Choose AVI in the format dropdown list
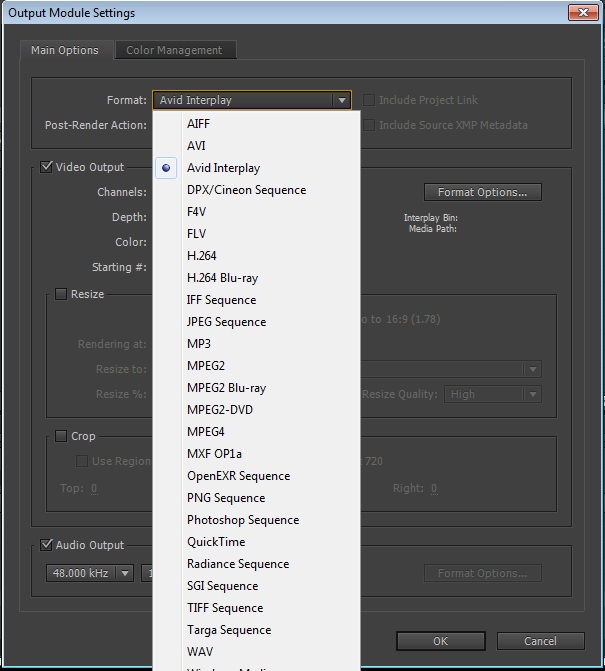Image resolution: width=605 pixels, height=671 pixels. coord(256,145)
